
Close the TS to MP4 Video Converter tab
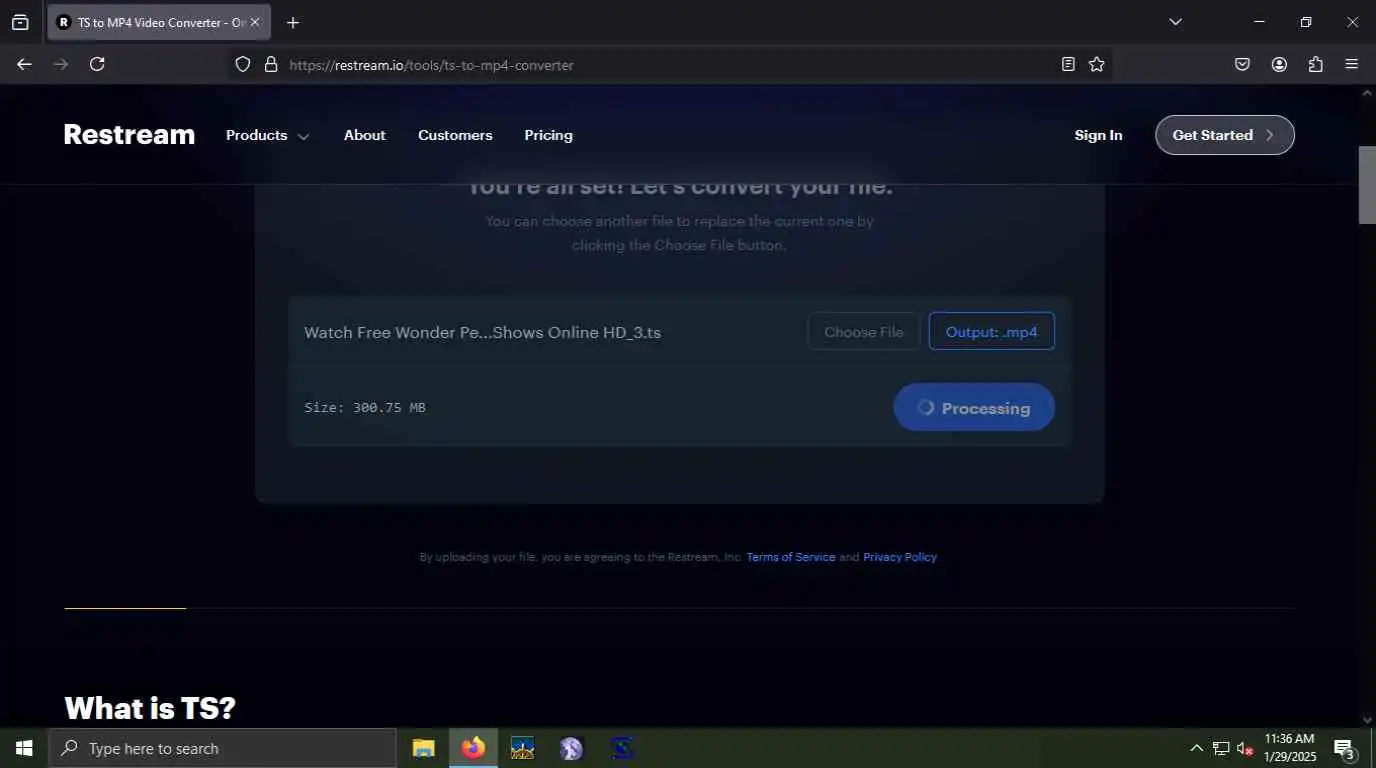point(255,22)
